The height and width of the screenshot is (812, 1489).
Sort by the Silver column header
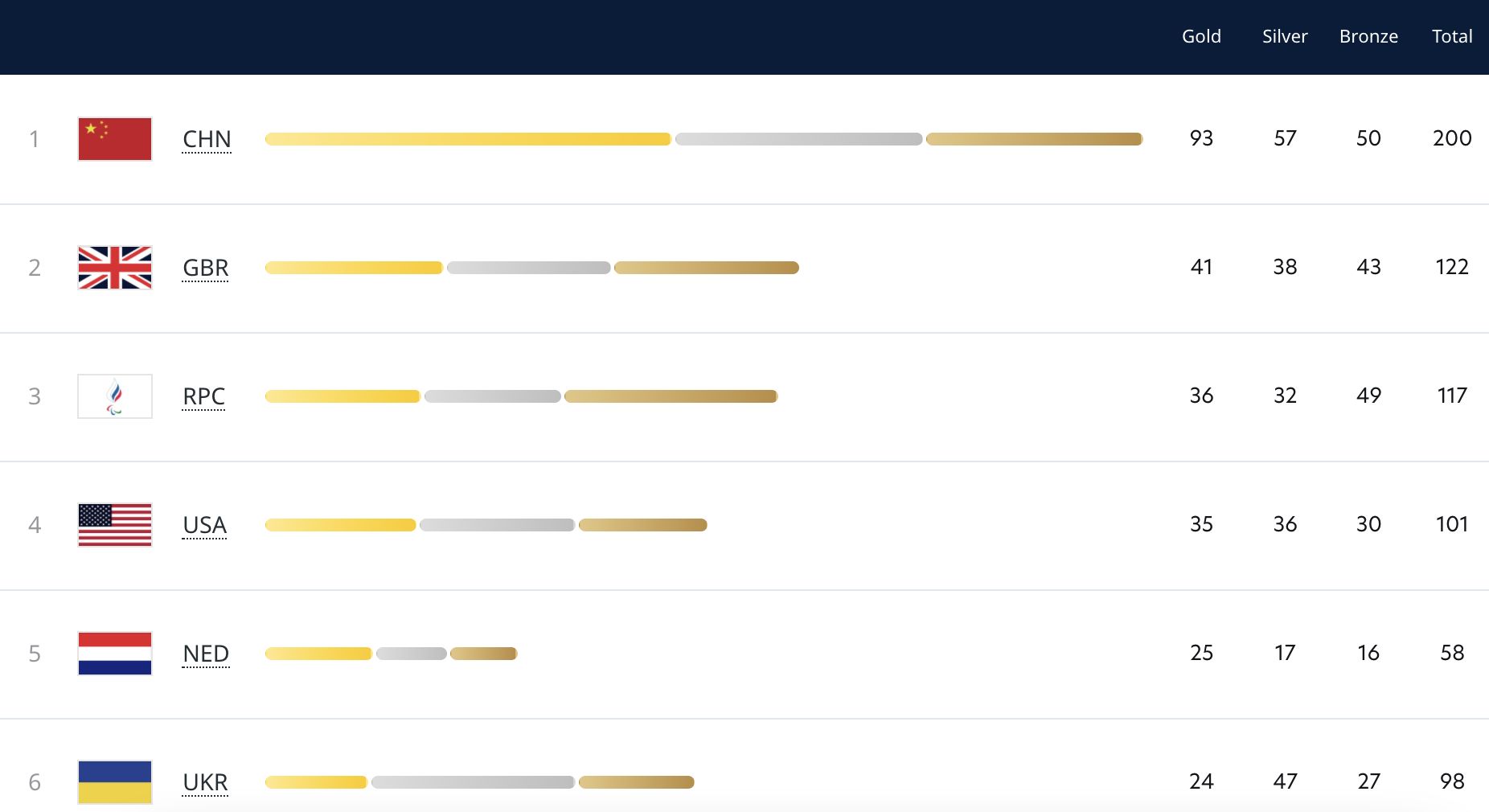point(1285,36)
